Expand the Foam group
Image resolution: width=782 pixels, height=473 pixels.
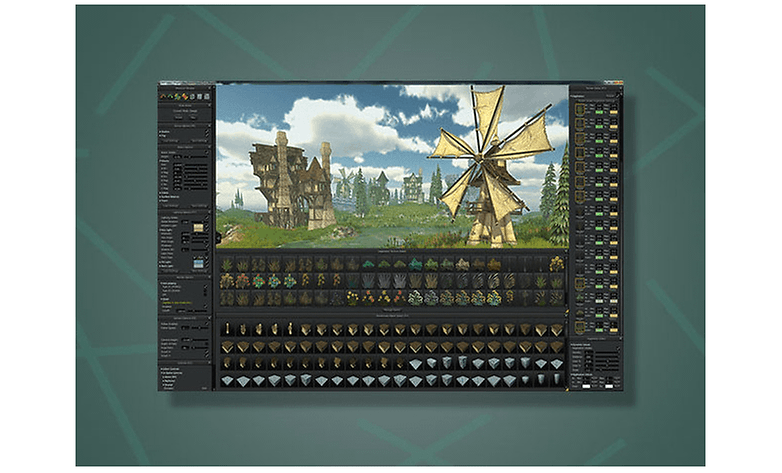click(164, 201)
